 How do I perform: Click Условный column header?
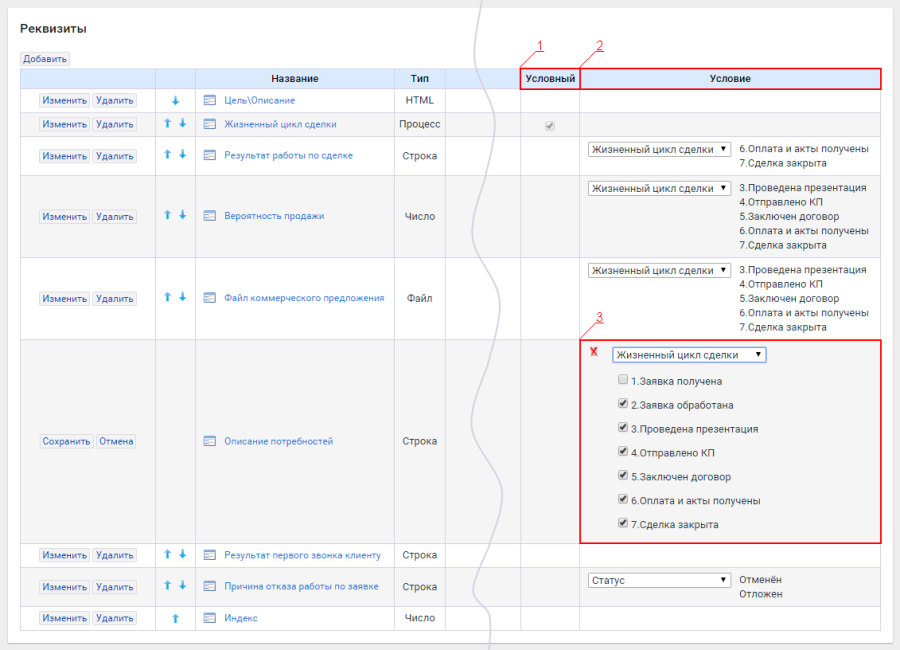pos(550,79)
